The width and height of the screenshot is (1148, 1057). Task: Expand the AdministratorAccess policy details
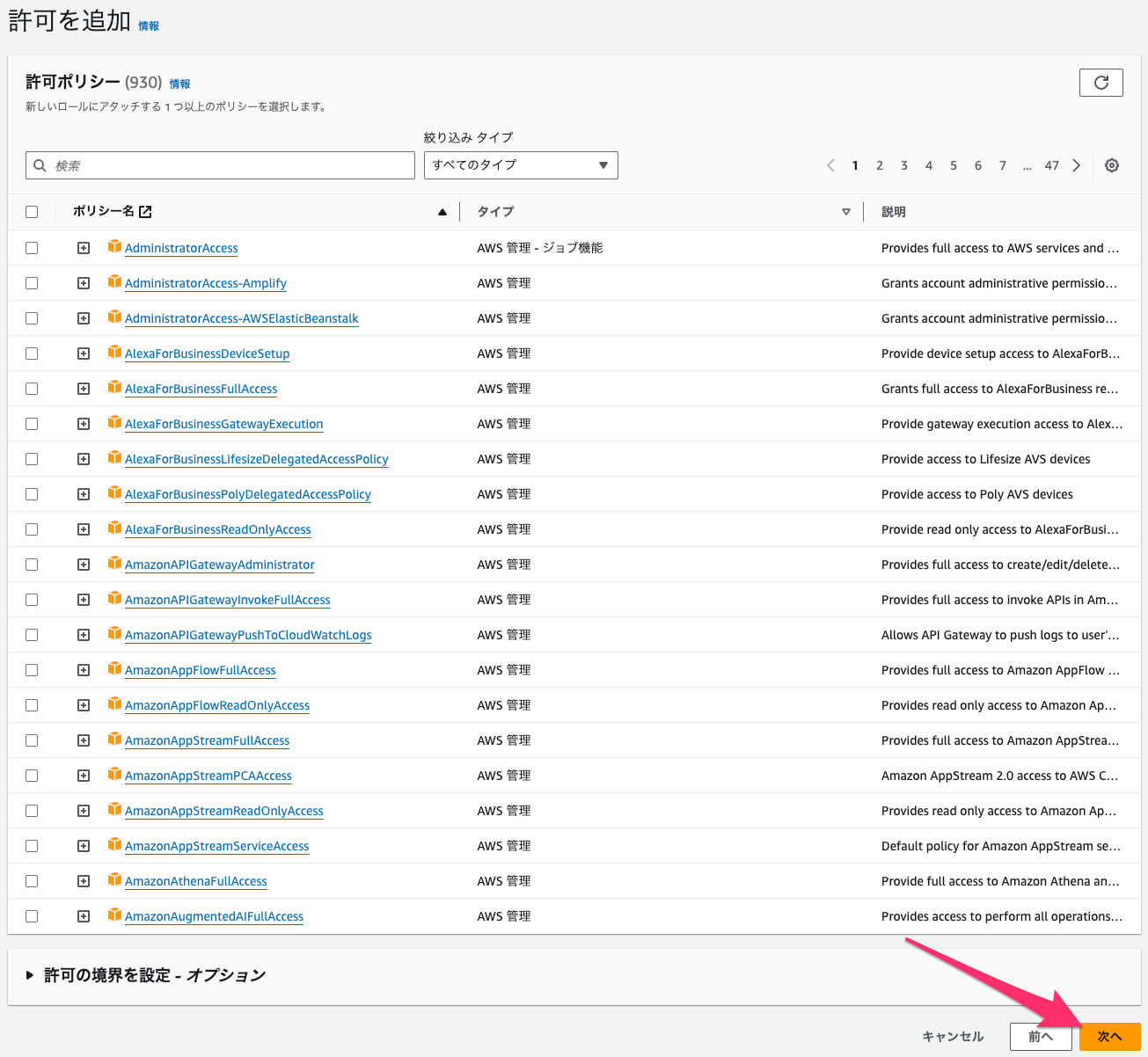tap(84, 248)
